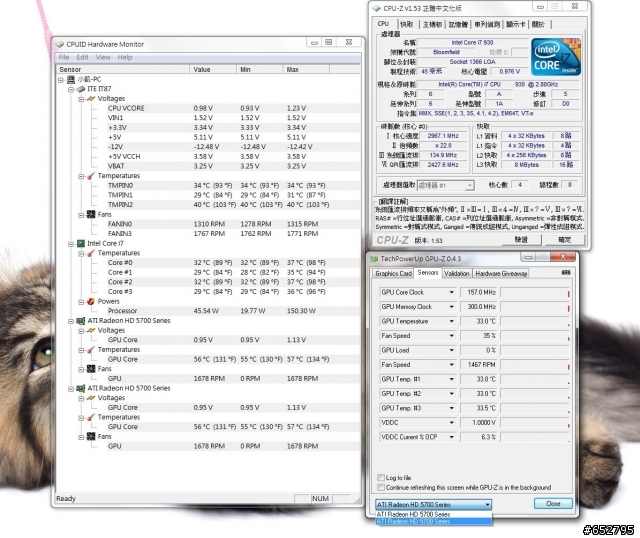
Task: Collapse the ITE IT87 node
Action: 71,89
